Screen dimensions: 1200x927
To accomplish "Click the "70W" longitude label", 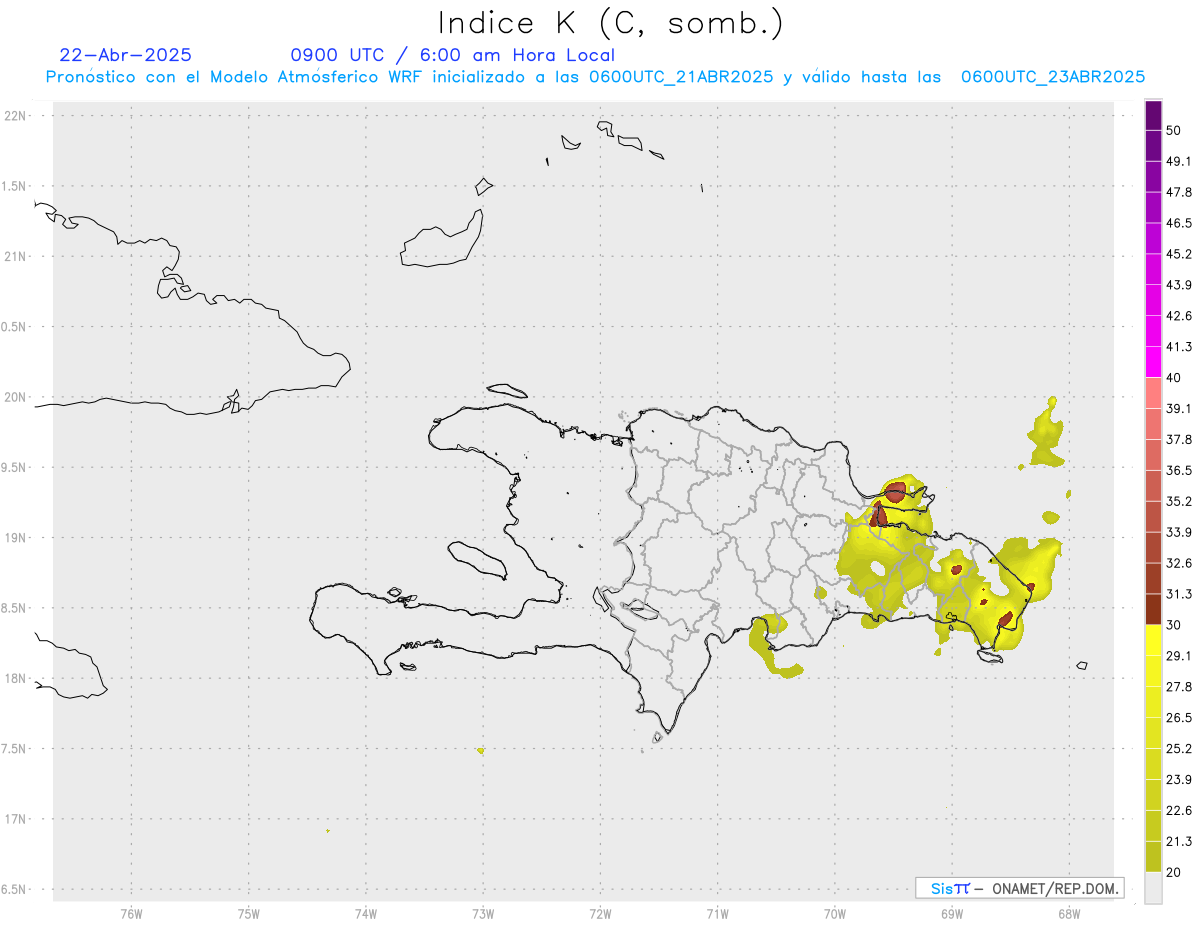I will [x=834, y=913].
